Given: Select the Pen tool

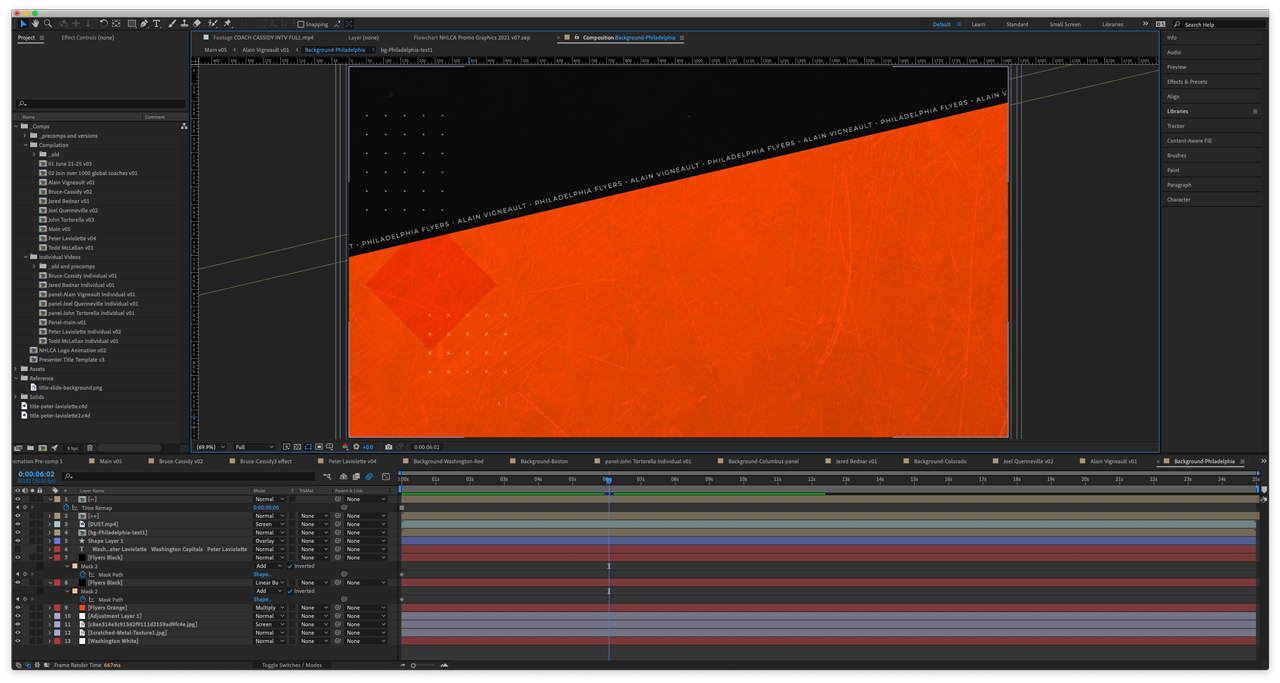Looking at the screenshot, I should [x=144, y=24].
